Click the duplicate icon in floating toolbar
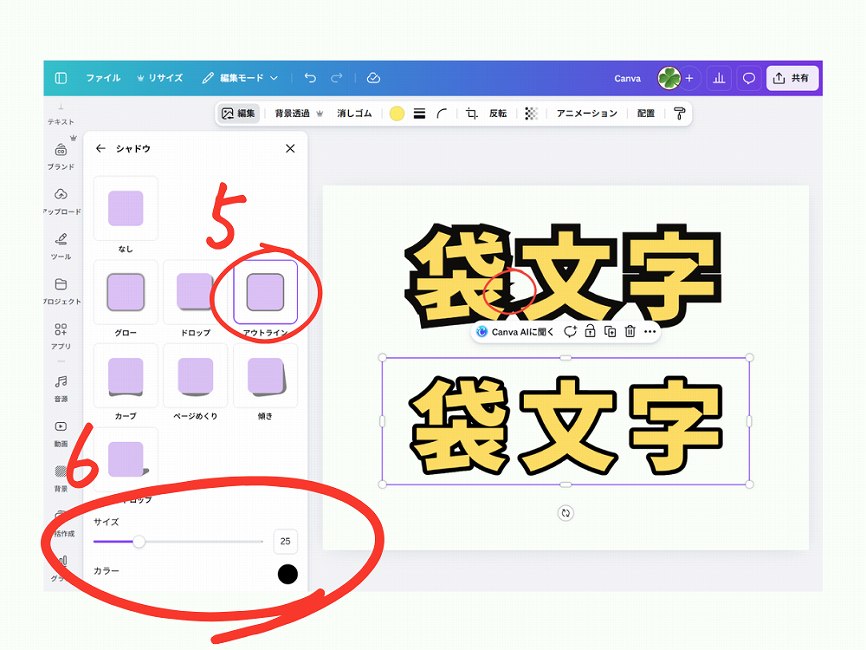Viewport: 866px width, 650px height. click(x=610, y=331)
